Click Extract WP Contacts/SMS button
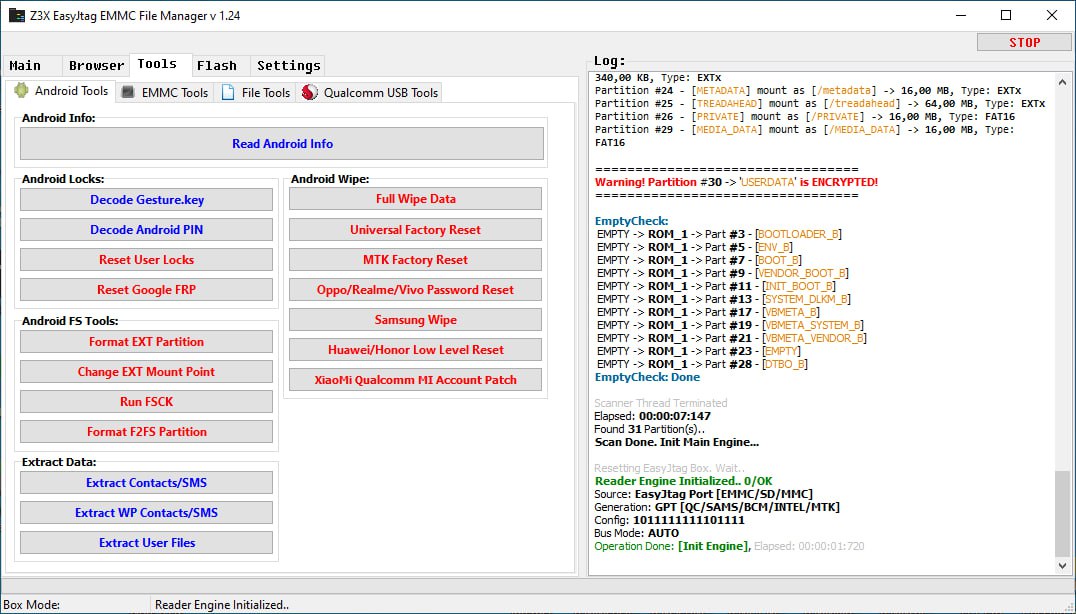The height and width of the screenshot is (614, 1076). point(146,513)
